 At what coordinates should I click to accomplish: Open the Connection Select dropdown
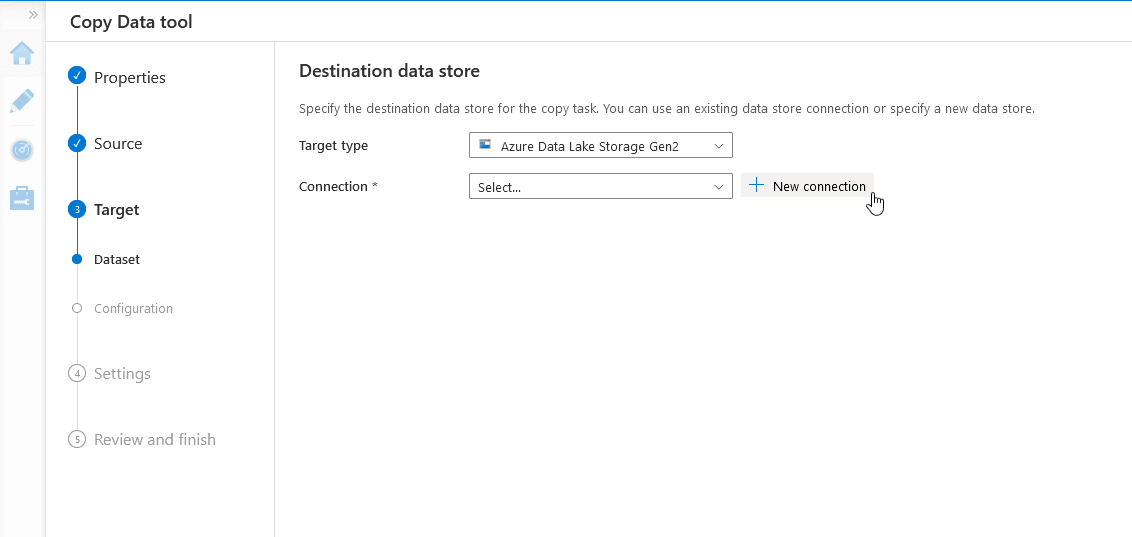click(600, 187)
